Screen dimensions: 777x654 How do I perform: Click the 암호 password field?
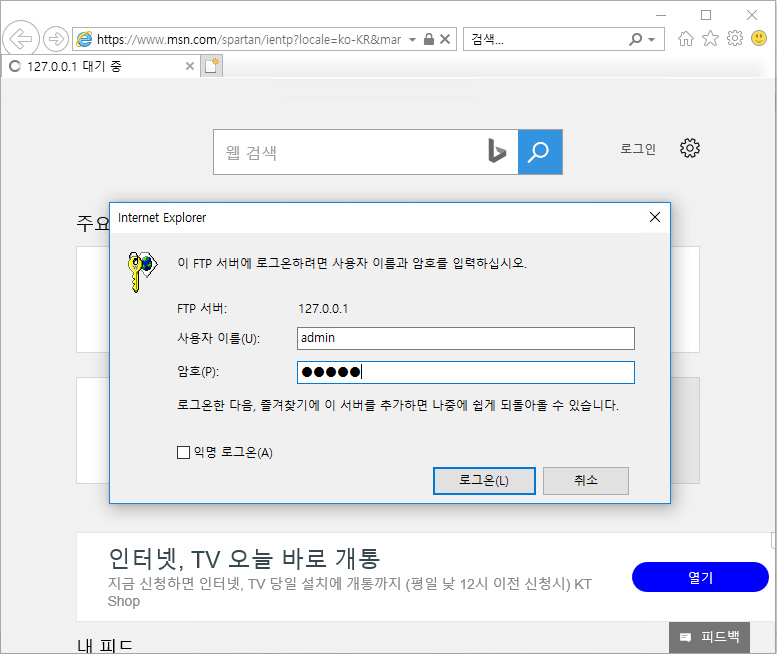(x=465, y=372)
